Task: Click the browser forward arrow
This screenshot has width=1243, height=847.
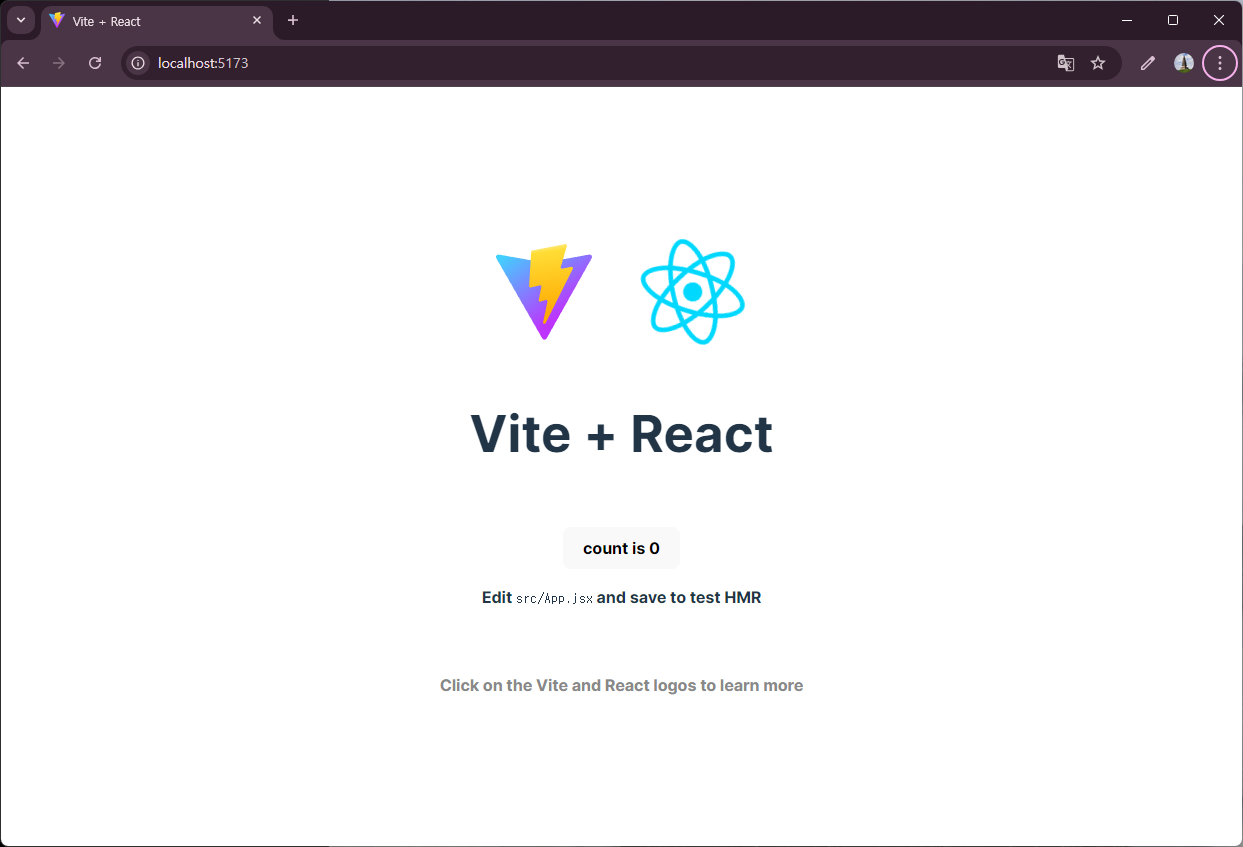Action: click(x=59, y=63)
